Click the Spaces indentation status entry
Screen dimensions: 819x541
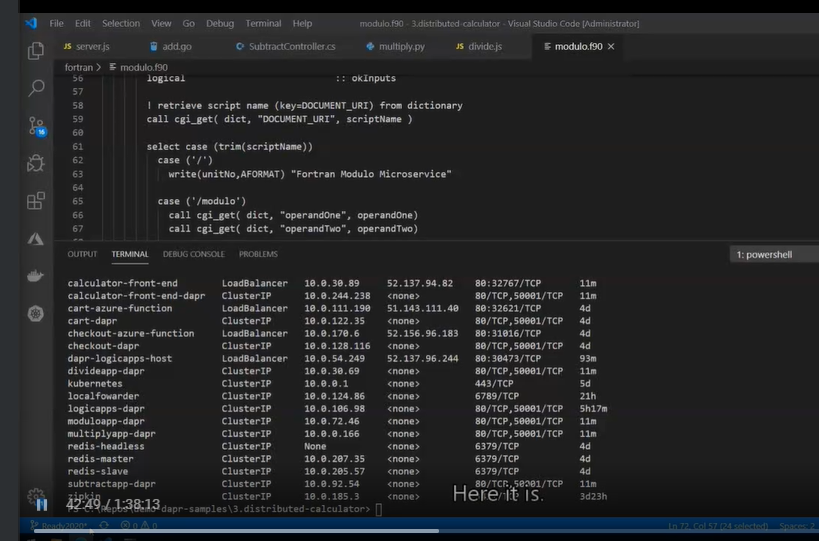click(798, 526)
